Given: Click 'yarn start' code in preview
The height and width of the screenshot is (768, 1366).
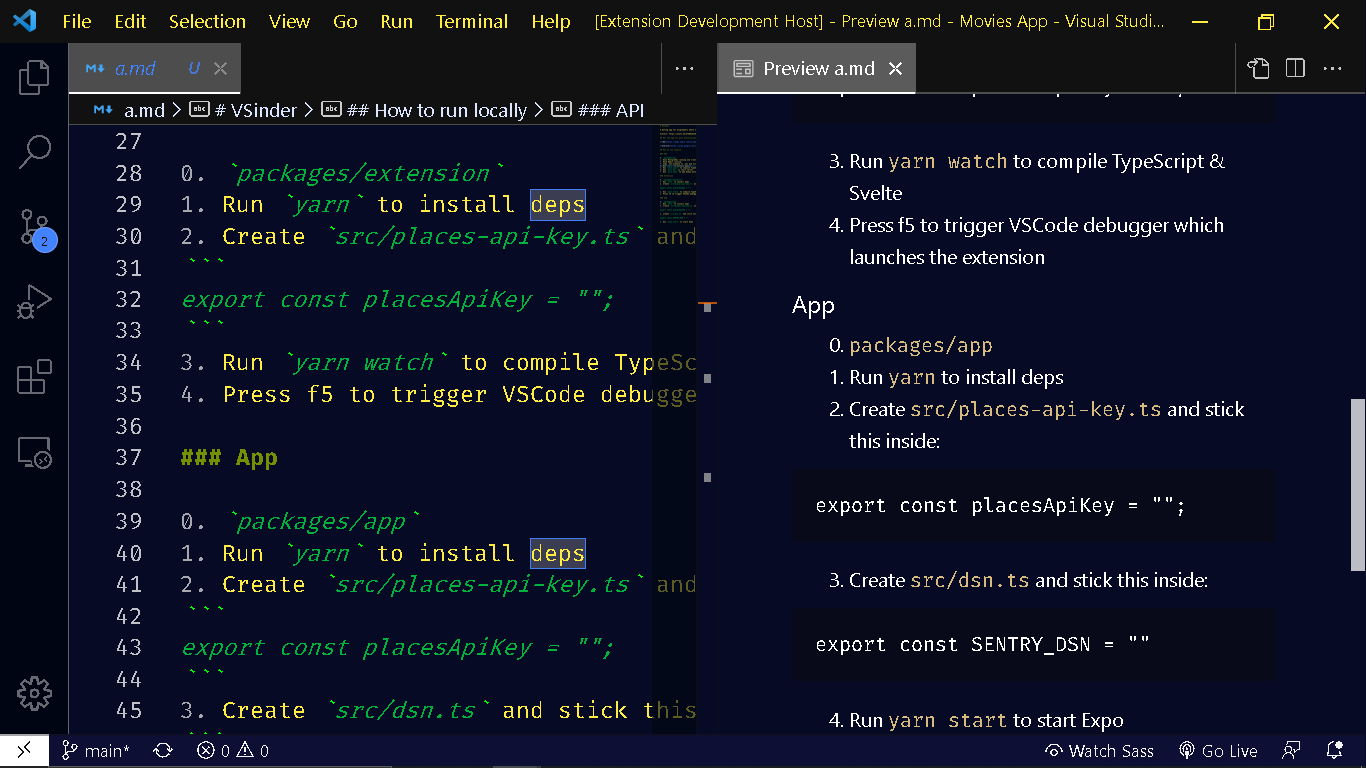Looking at the screenshot, I should coord(948,720).
